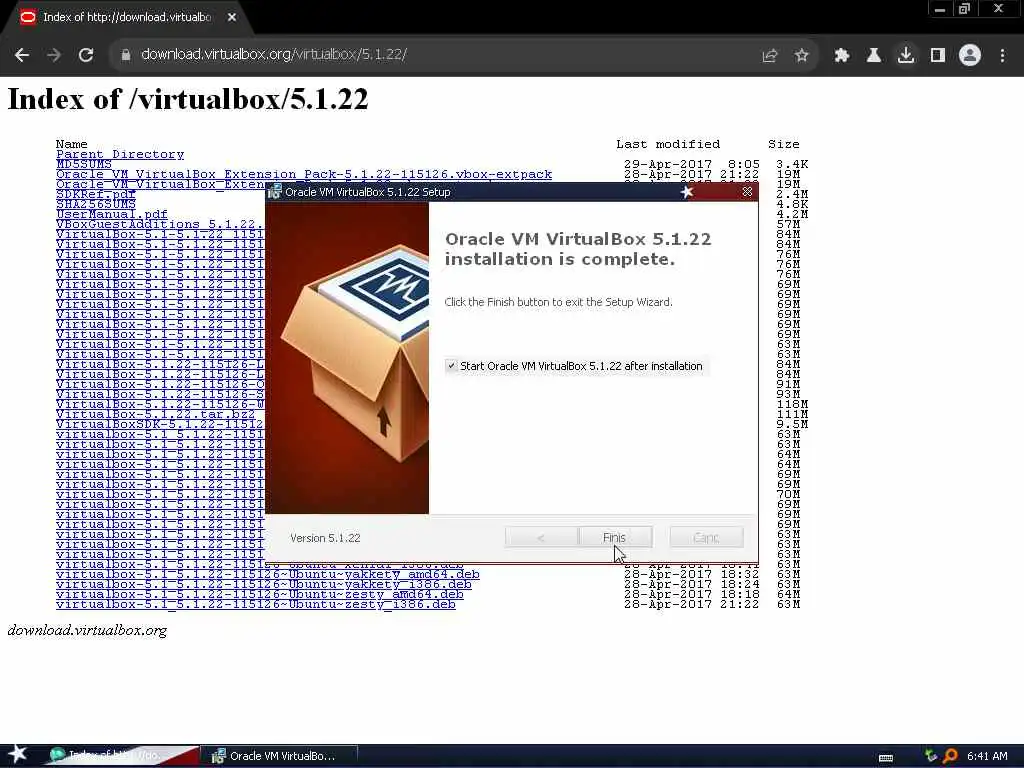Image resolution: width=1024 pixels, height=768 pixels.
Task: Open the SDKRef.pdf link
Action: (96, 194)
